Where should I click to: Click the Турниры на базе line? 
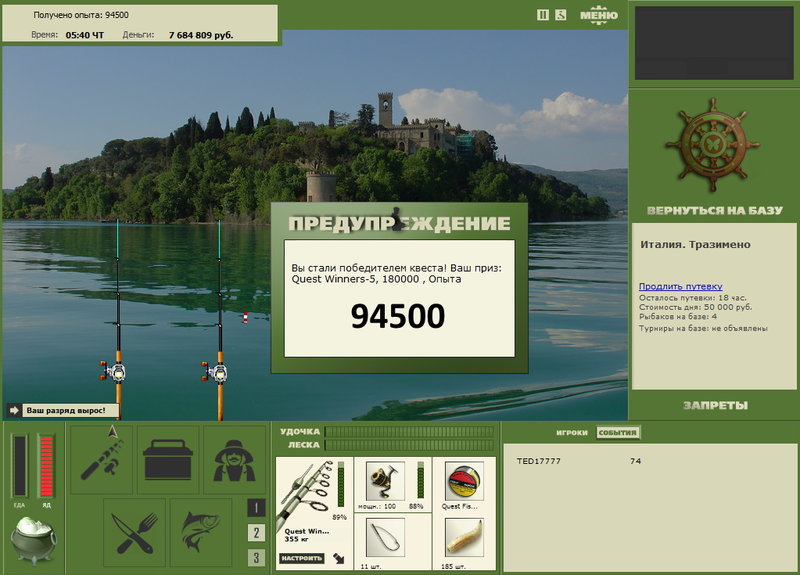pos(703,329)
